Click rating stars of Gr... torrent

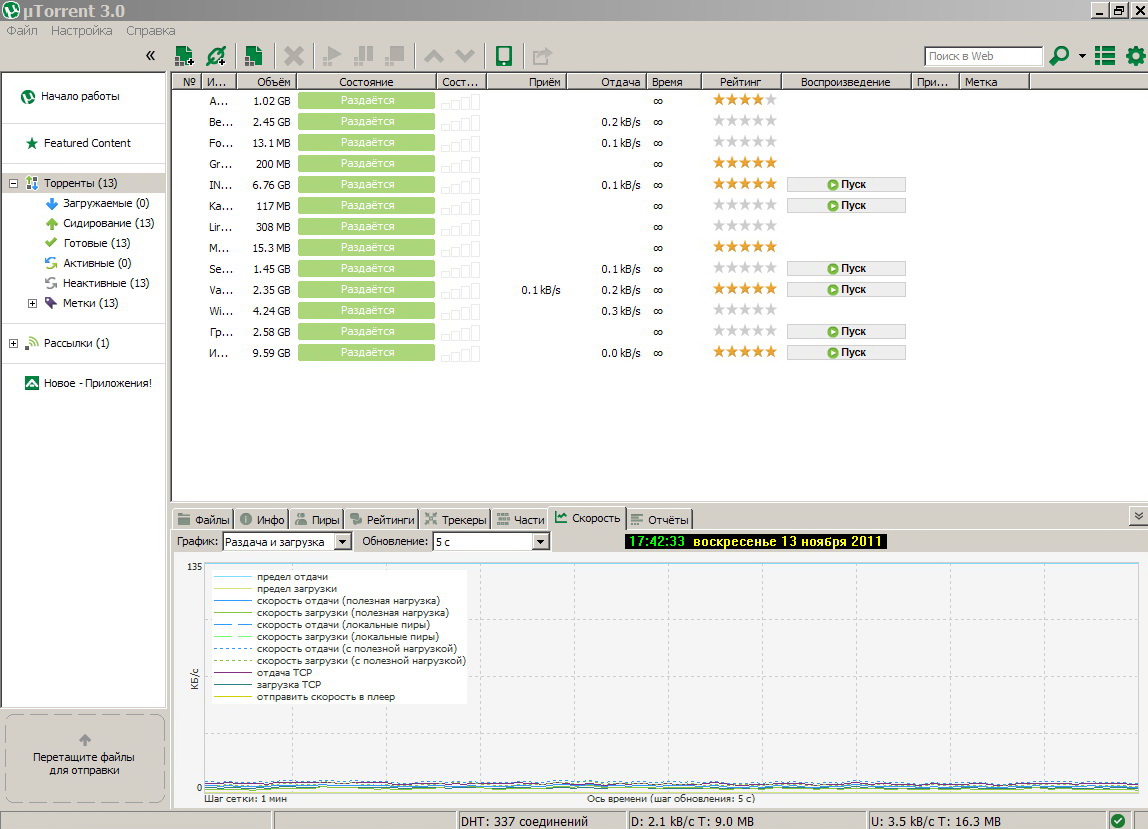(x=745, y=163)
